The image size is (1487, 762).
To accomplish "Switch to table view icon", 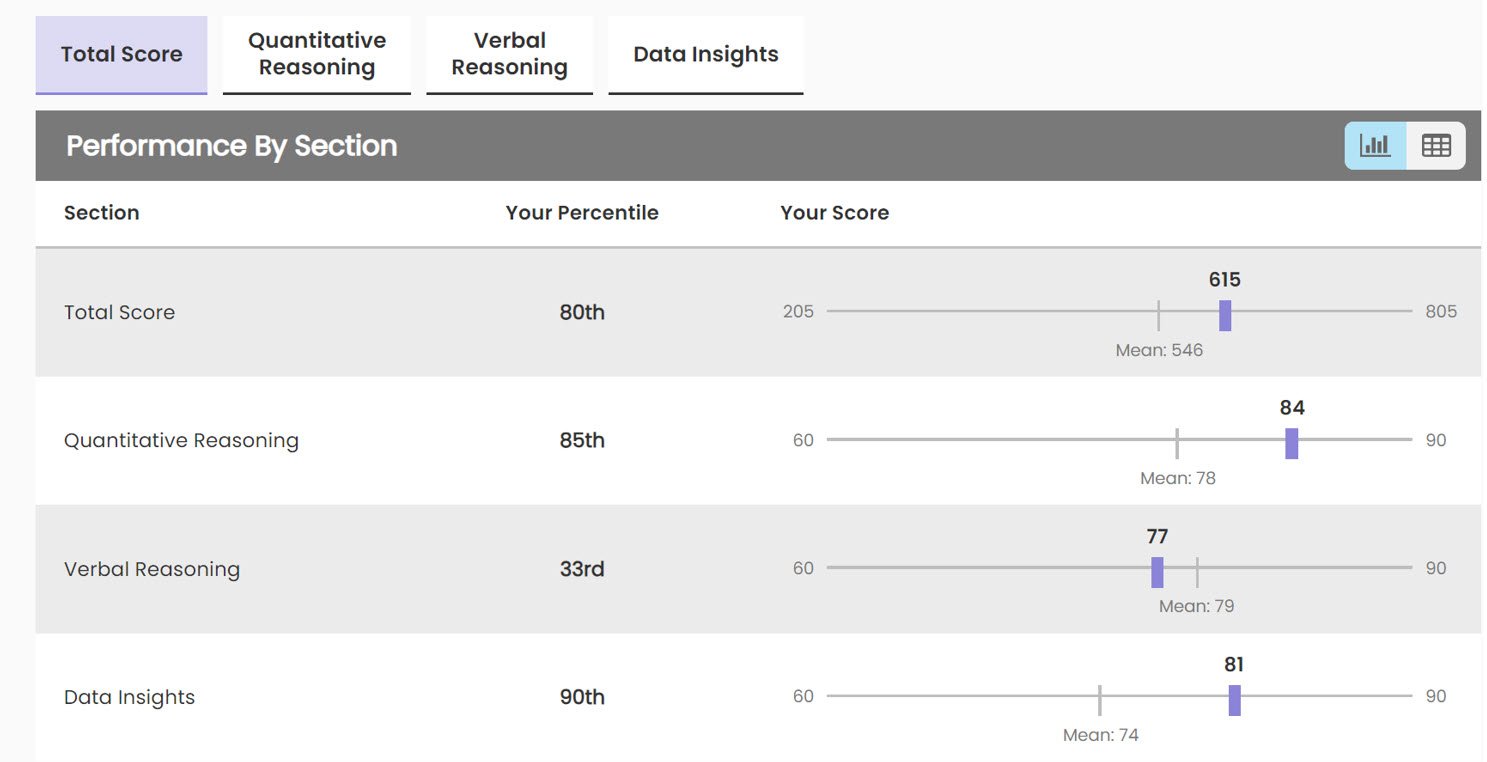I will pos(1436,146).
